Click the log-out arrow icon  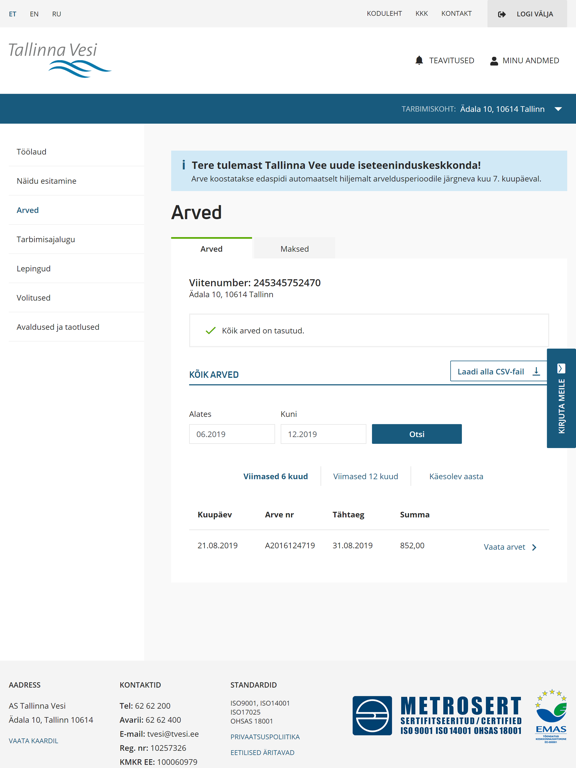click(x=502, y=14)
